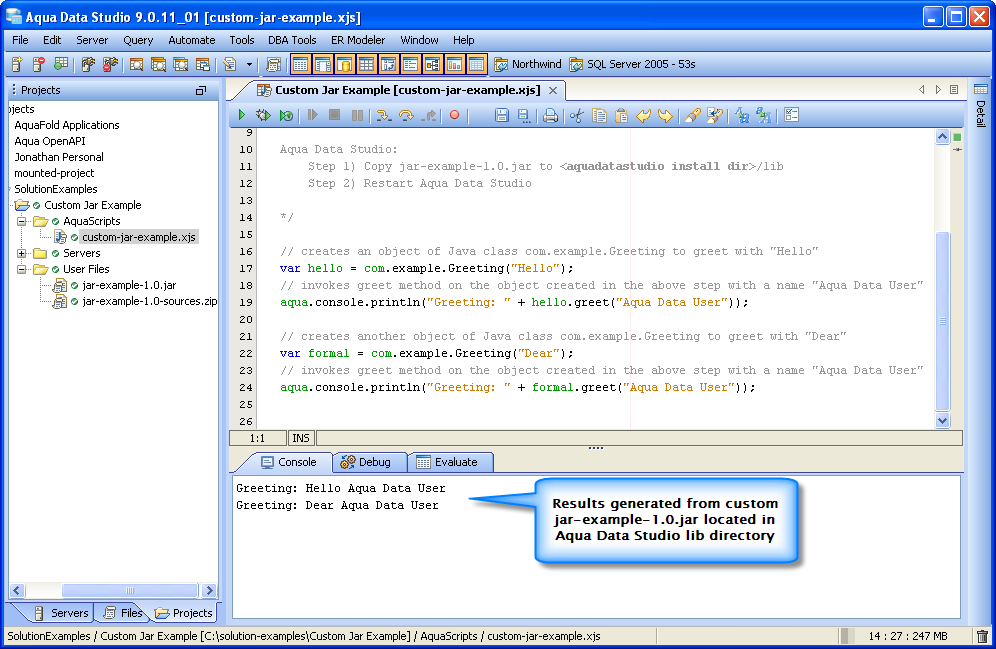The image size is (996, 649).
Task: Click the Northwind toolbar button
Action: pos(528,64)
